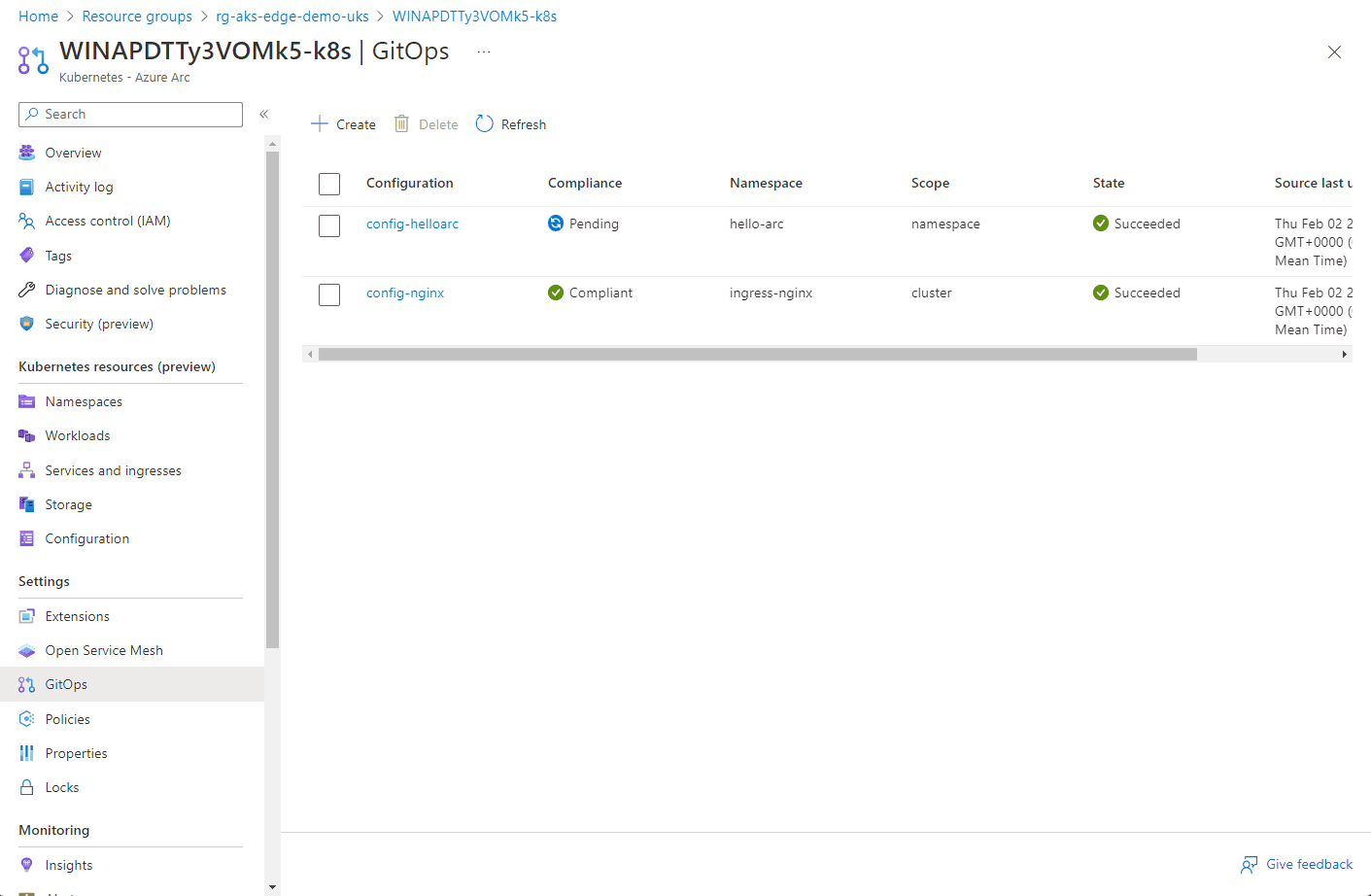The image size is (1371, 896).
Task: Go to Home breadcrumb
Action: pyautogui.click(x=38, y=17)
